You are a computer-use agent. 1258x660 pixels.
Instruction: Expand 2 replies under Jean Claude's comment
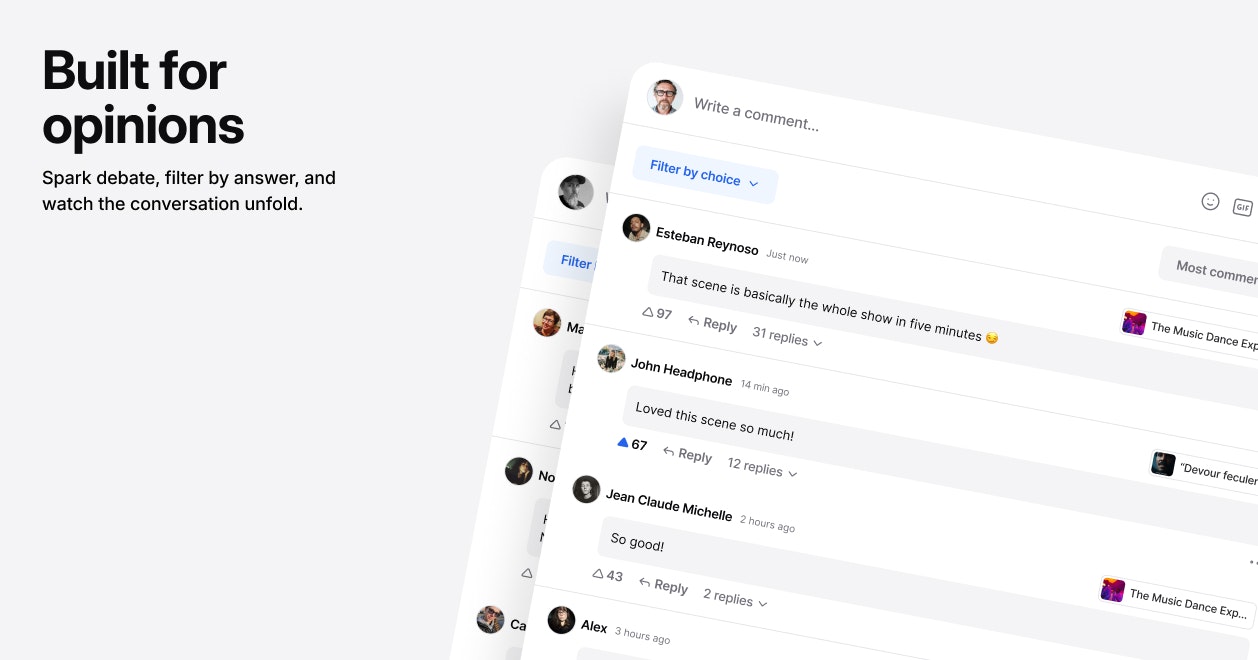click(x=735, y=598)
